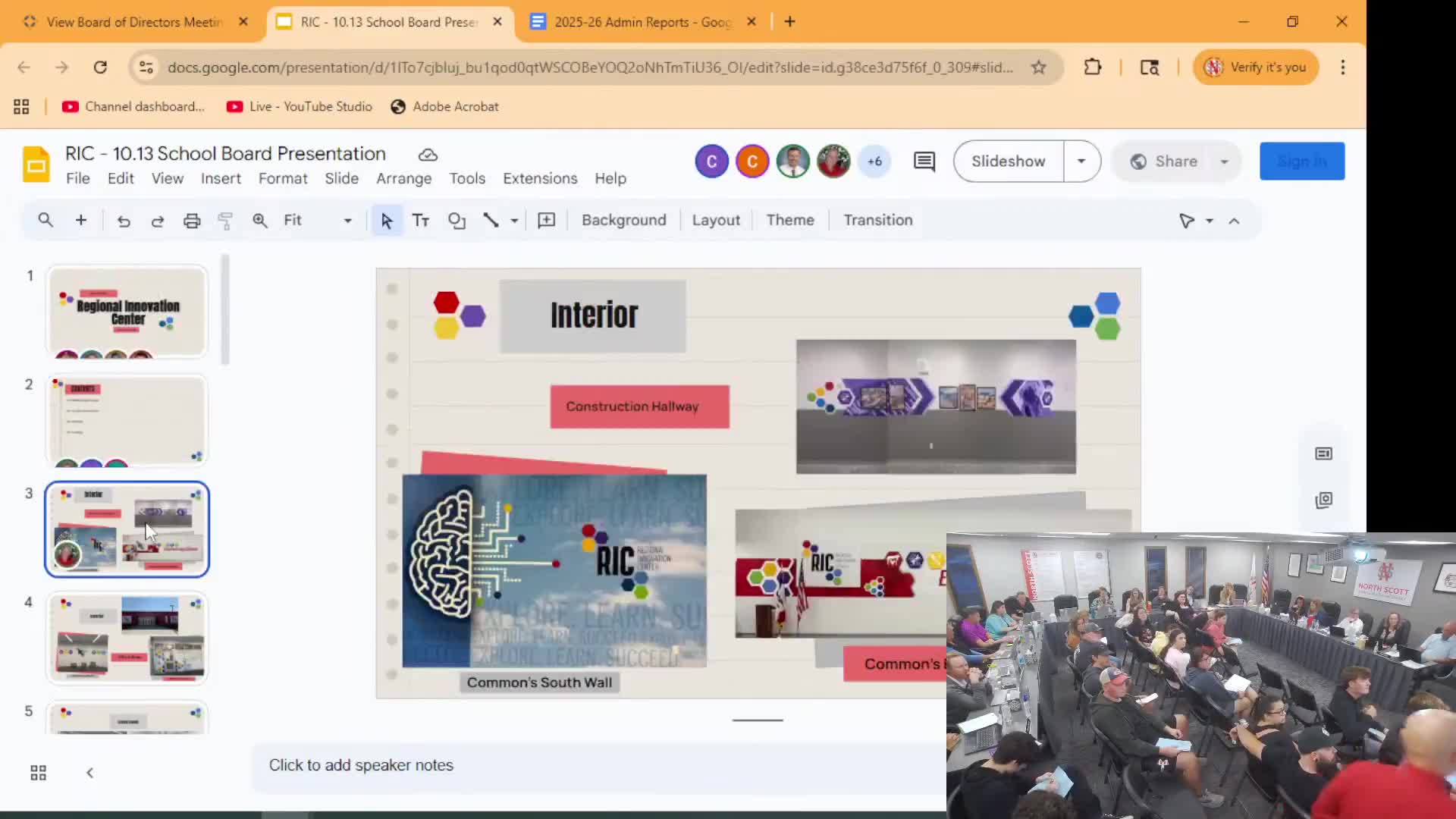Select the text box tool
1456x819 pixels.
pos(421,221)
